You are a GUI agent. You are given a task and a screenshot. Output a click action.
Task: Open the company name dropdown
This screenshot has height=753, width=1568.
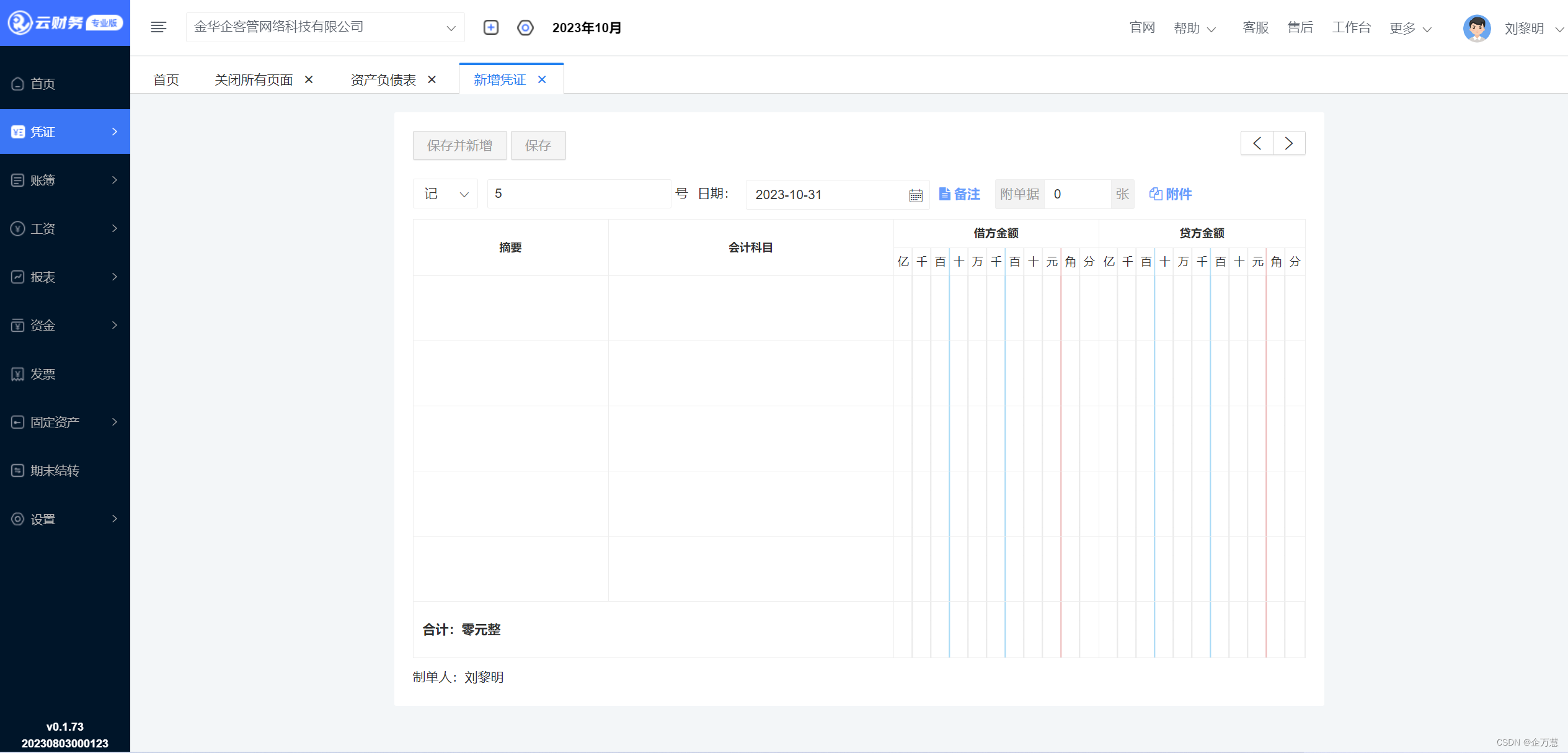click(x=451, y=27)
